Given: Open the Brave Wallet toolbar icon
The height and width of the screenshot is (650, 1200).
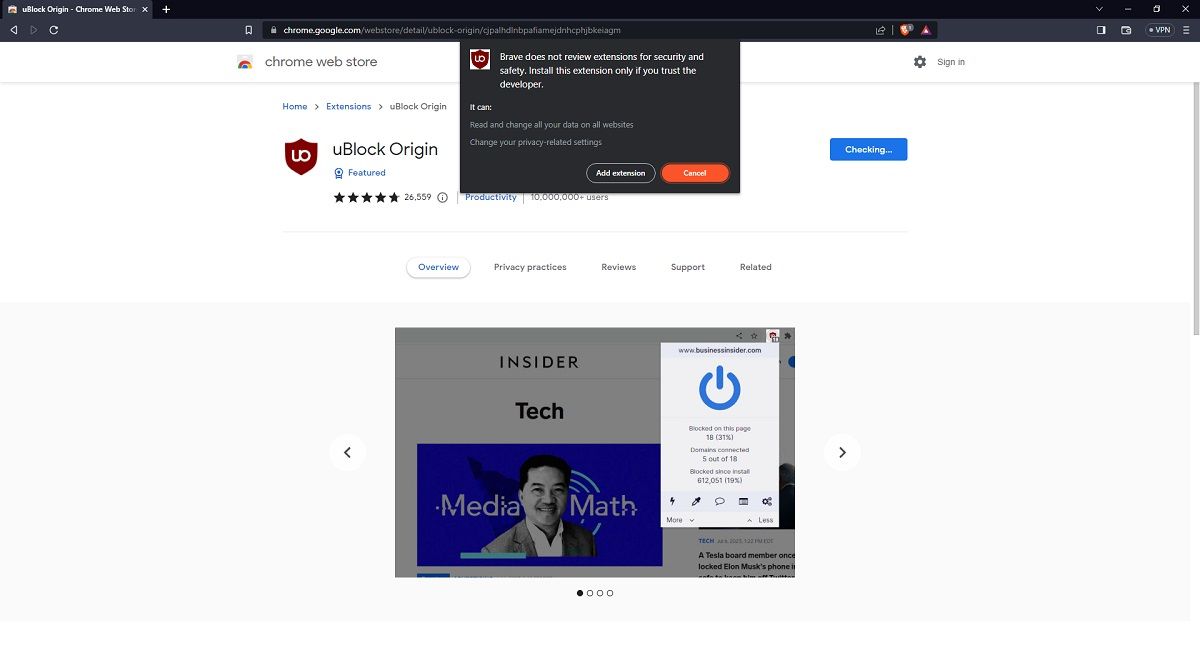Looking at the screenshot, I should click(x=1128, y=30).
